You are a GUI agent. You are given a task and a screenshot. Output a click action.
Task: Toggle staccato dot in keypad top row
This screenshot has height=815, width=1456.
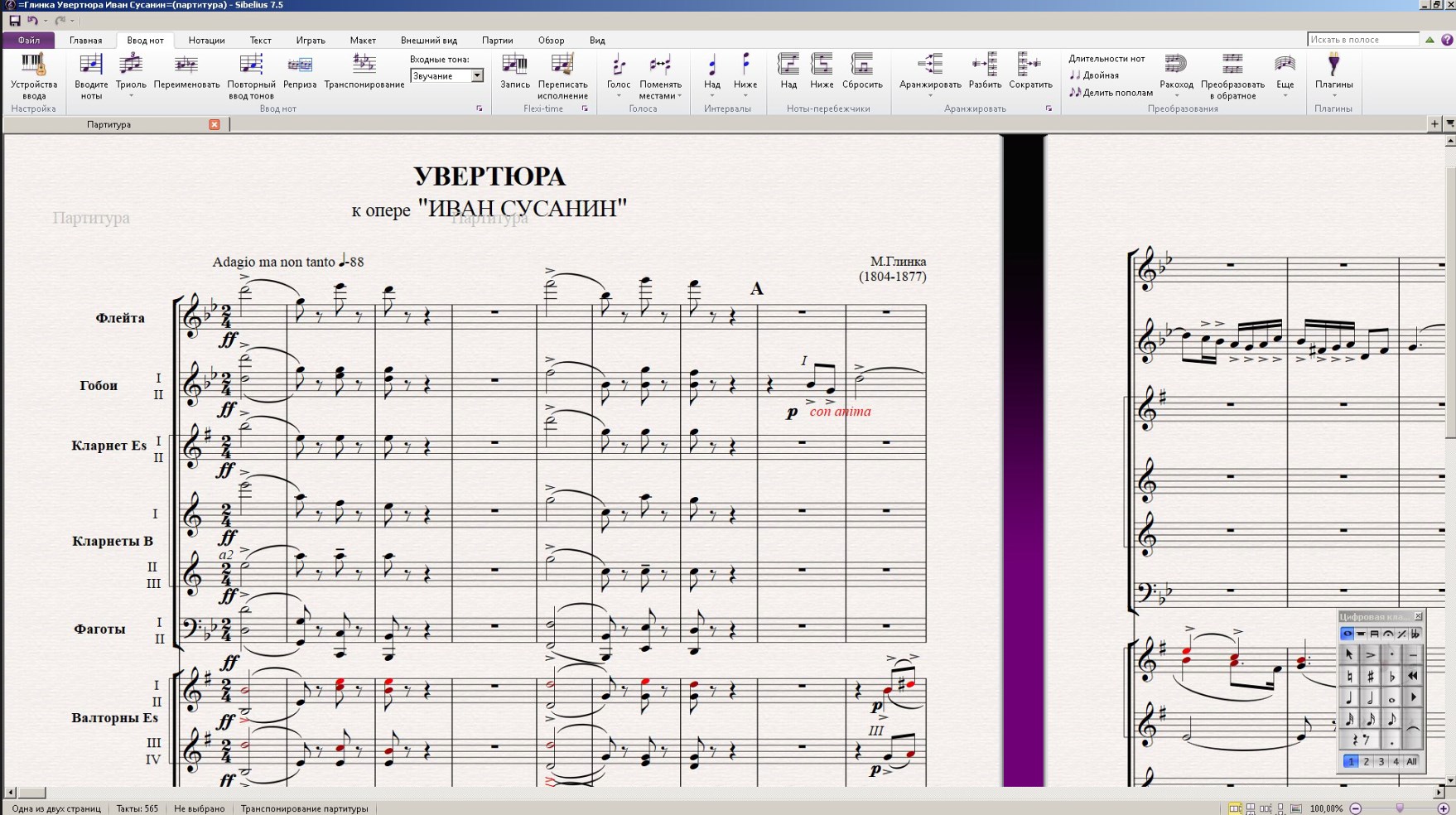pyautogui.click(x=1392, y=655)
